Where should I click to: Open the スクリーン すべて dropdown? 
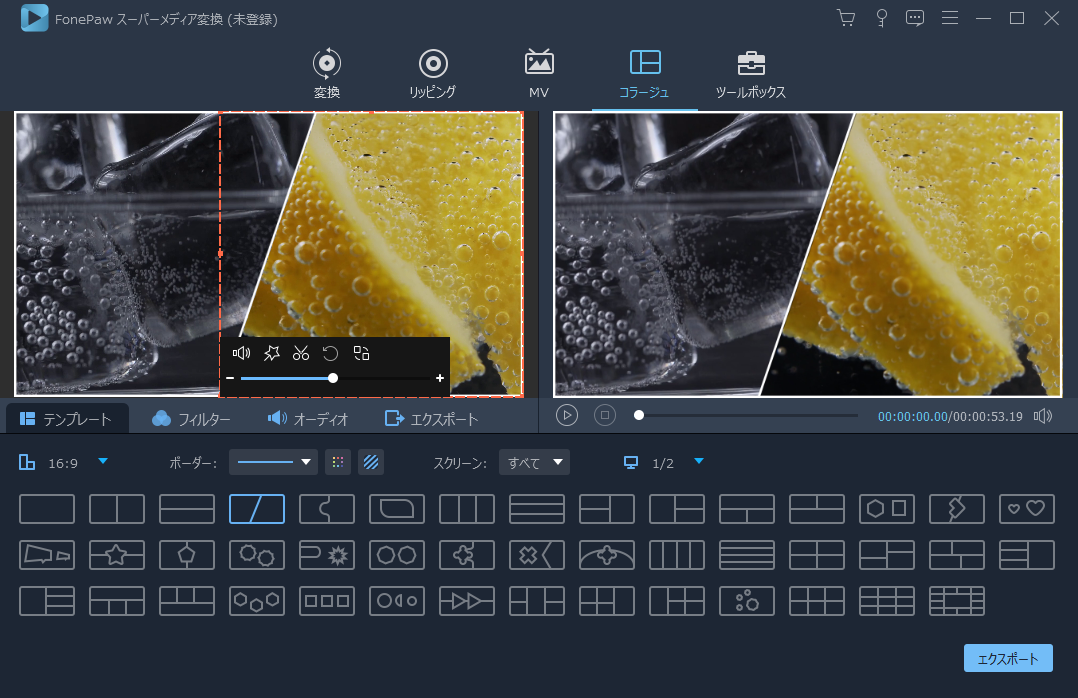[534, 462]
